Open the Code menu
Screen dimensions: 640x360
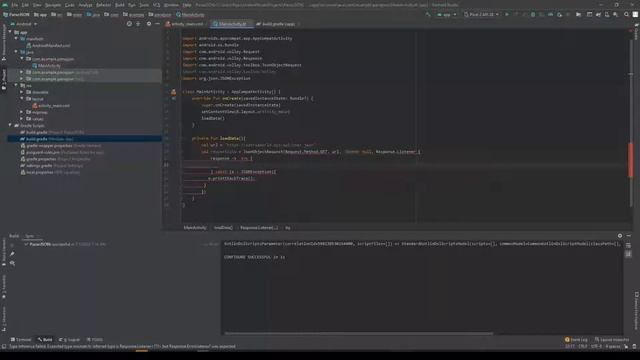[x=70, y=5]
